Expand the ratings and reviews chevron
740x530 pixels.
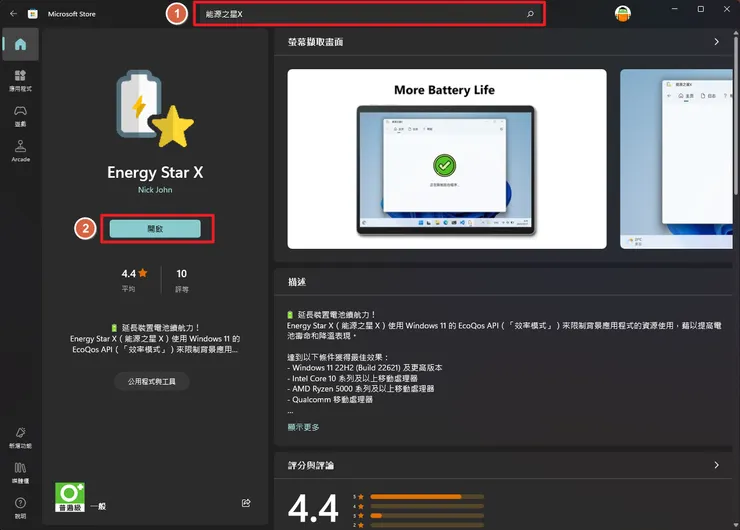(x=716, y=465)
